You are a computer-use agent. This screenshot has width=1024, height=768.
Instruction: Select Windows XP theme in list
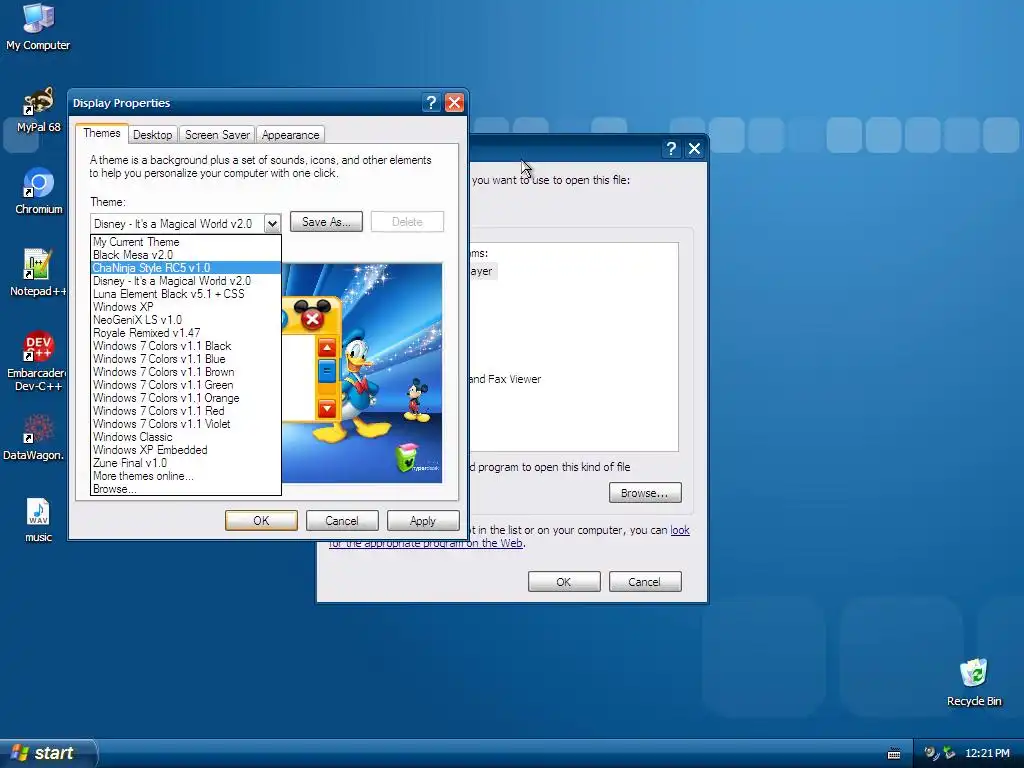[185, 307]
